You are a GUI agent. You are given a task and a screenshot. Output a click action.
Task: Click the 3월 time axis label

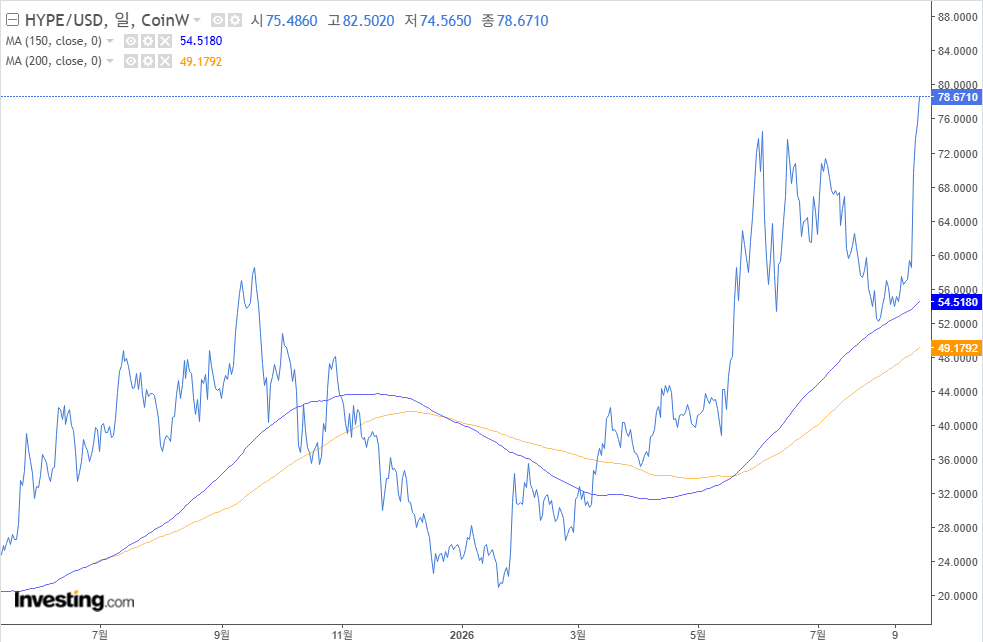578,635
